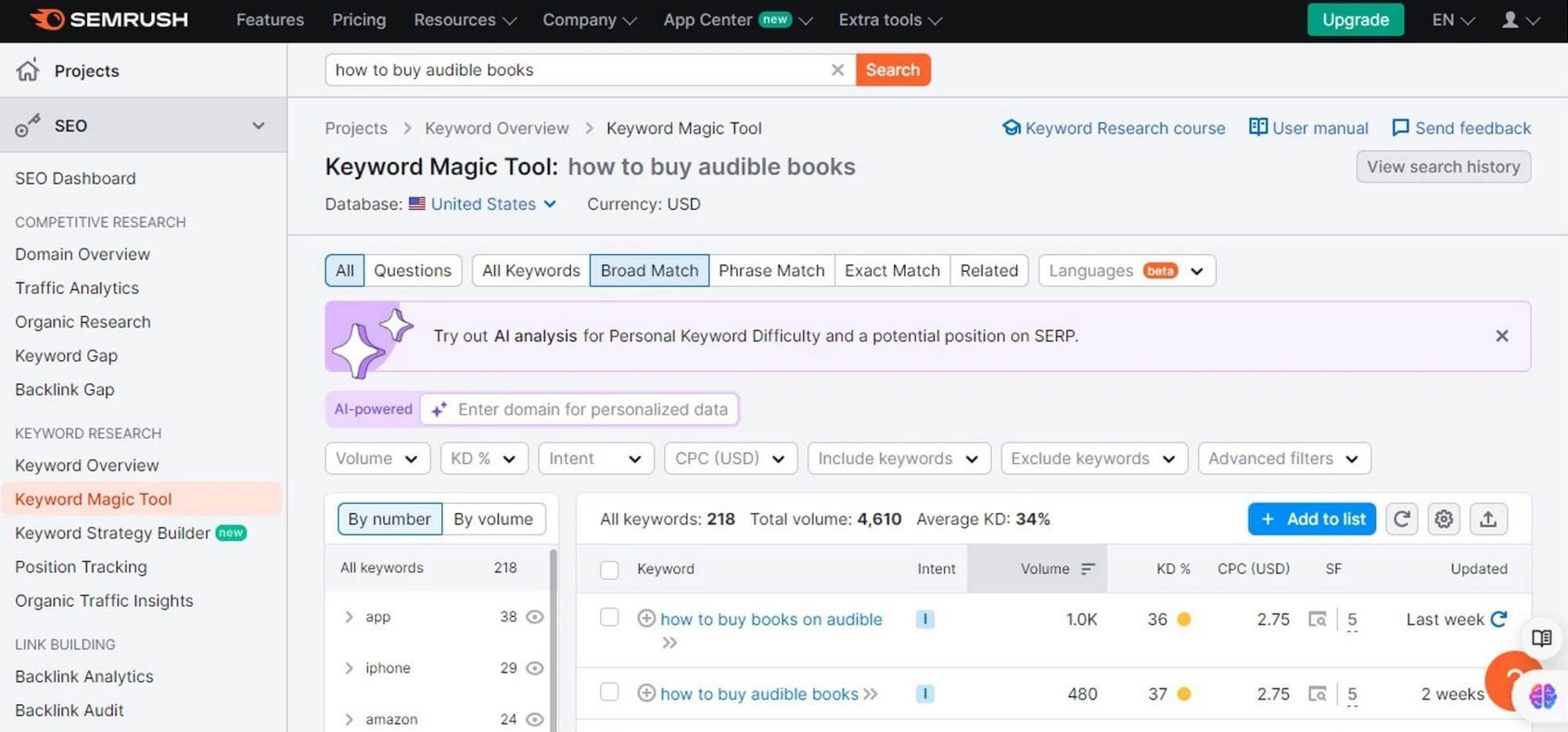Open the Extra tools menu
Screen dimensions: 1568x732
(x=890, y=19)
